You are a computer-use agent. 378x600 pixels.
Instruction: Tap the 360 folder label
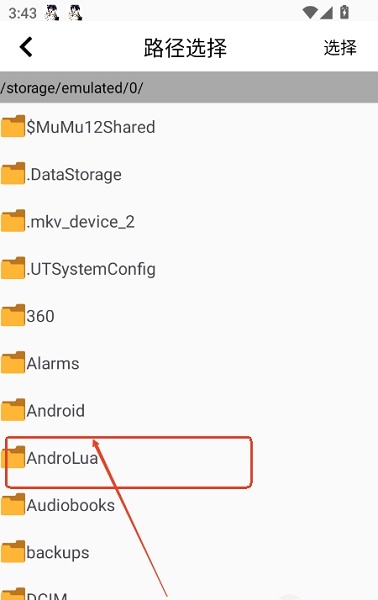pyautogui.click(x=40, y=316)
